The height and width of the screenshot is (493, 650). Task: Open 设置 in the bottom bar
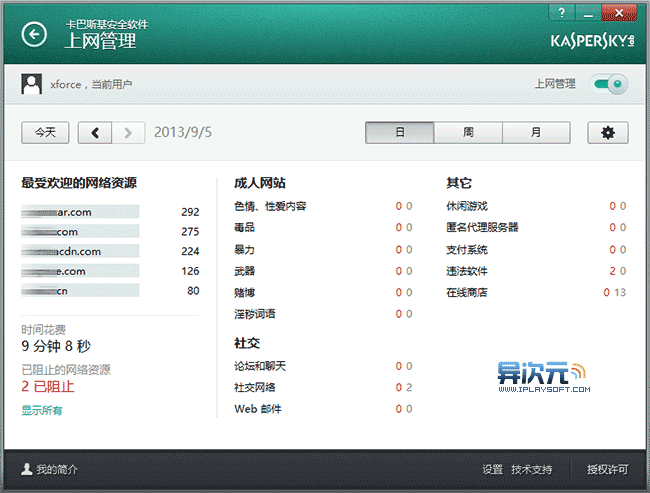point(492,469)
